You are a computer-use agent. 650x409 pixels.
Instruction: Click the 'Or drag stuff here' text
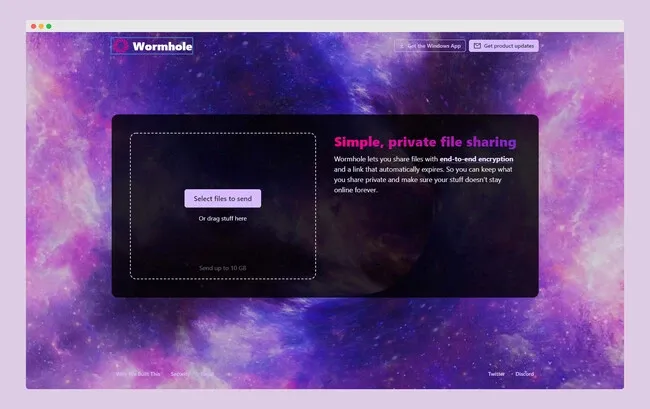223,218
